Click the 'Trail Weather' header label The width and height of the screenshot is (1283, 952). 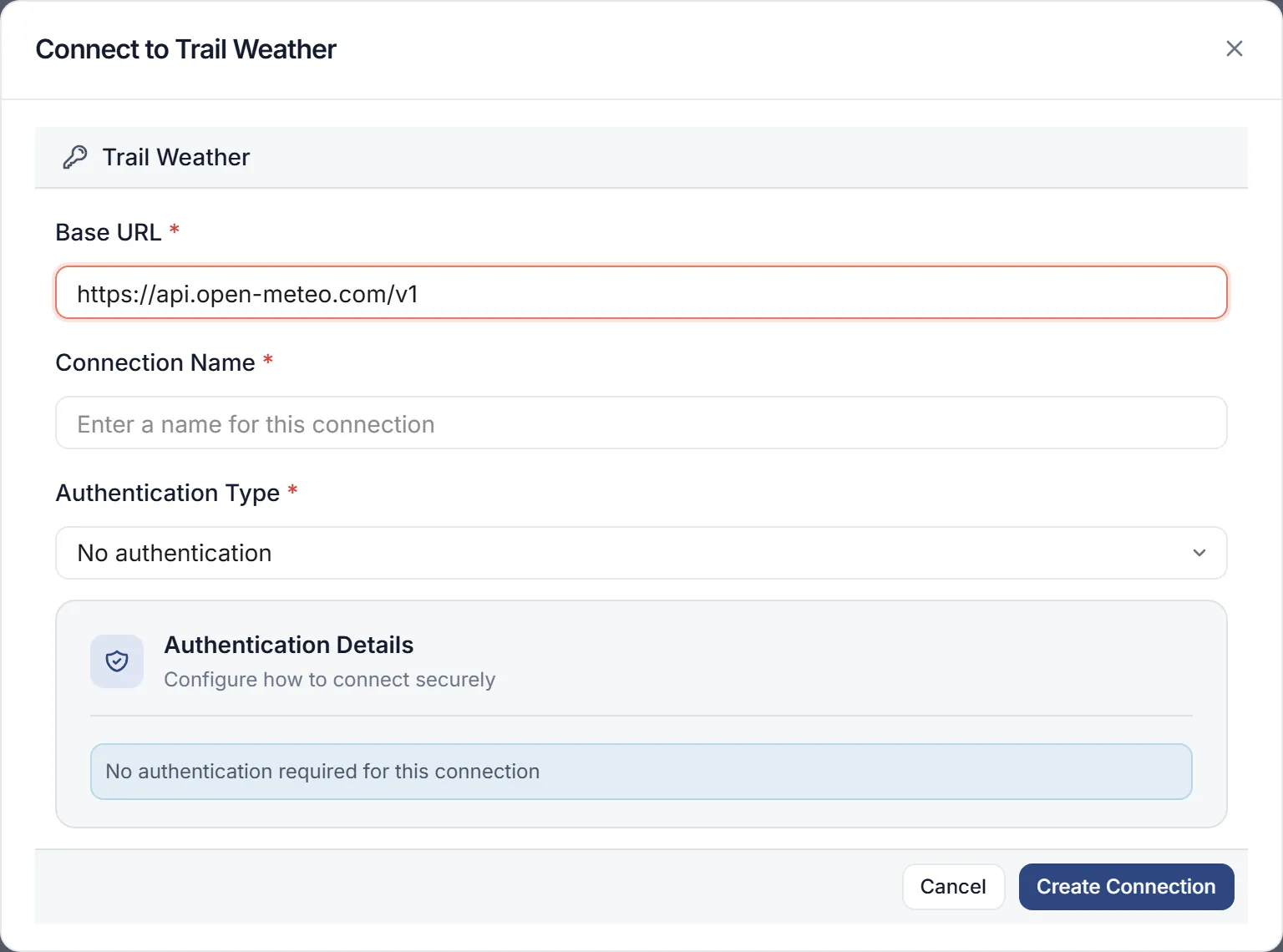tap(176, 157)
